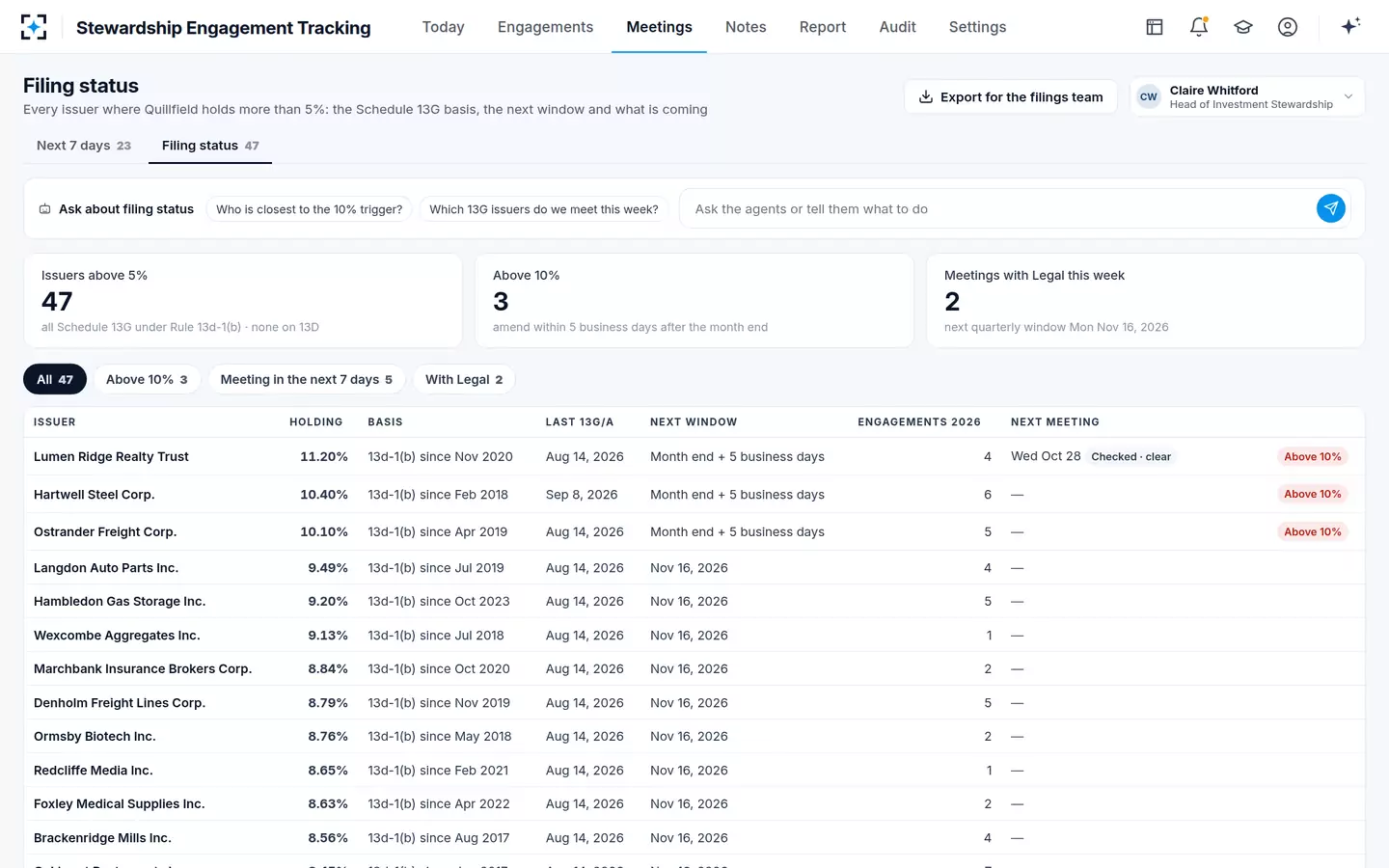Click Above 10% badge on Hartwell Steel row
Screen dimensions: 1389x868
1312,494
